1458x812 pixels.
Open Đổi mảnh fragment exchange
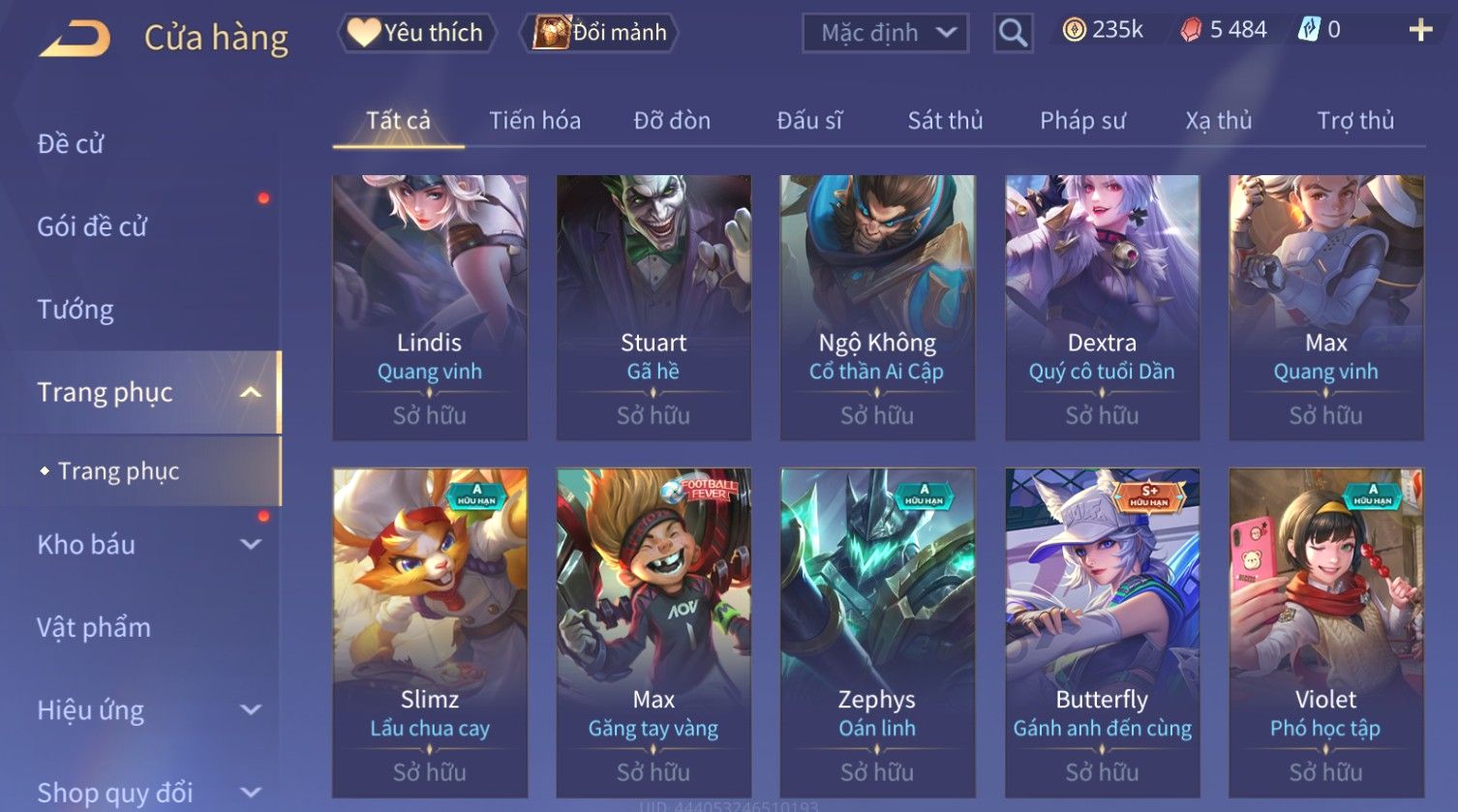click(599, 33)
